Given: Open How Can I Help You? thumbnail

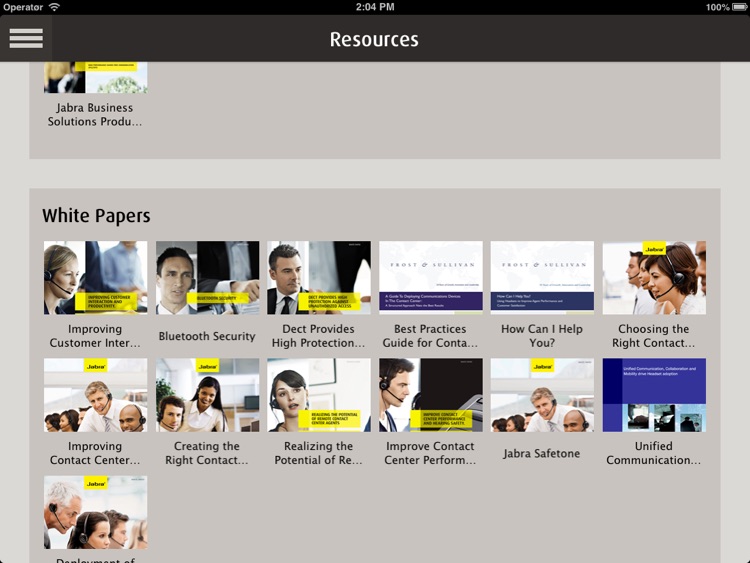Looking at the screenshot, I should point(542,278).
